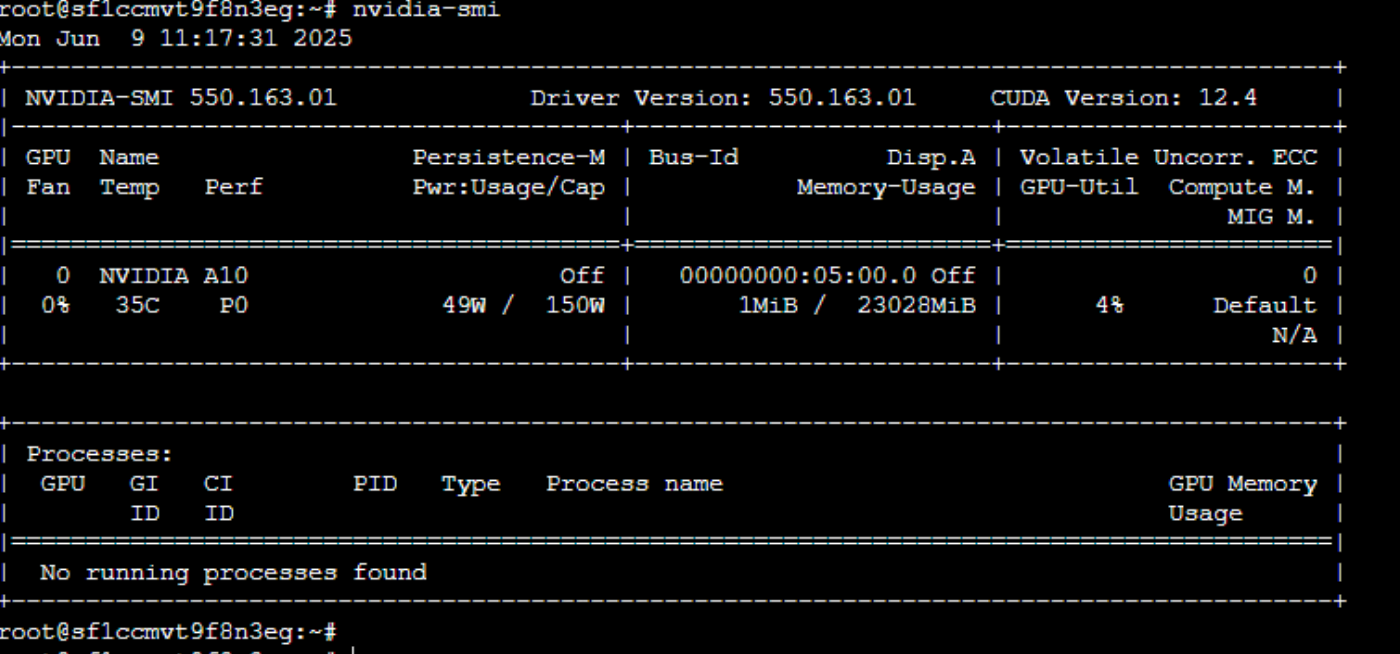Click 'NVIDIA-SMI 550.163.01' header text
The height and width of the screenshot is (654, 1400).
coord(181,98)
